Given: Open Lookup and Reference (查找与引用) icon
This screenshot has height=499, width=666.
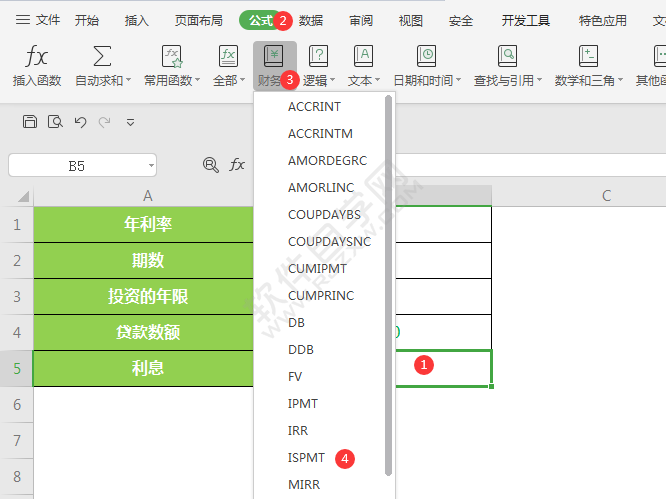Looking at the screenshot, I should (x=508, y=56).
